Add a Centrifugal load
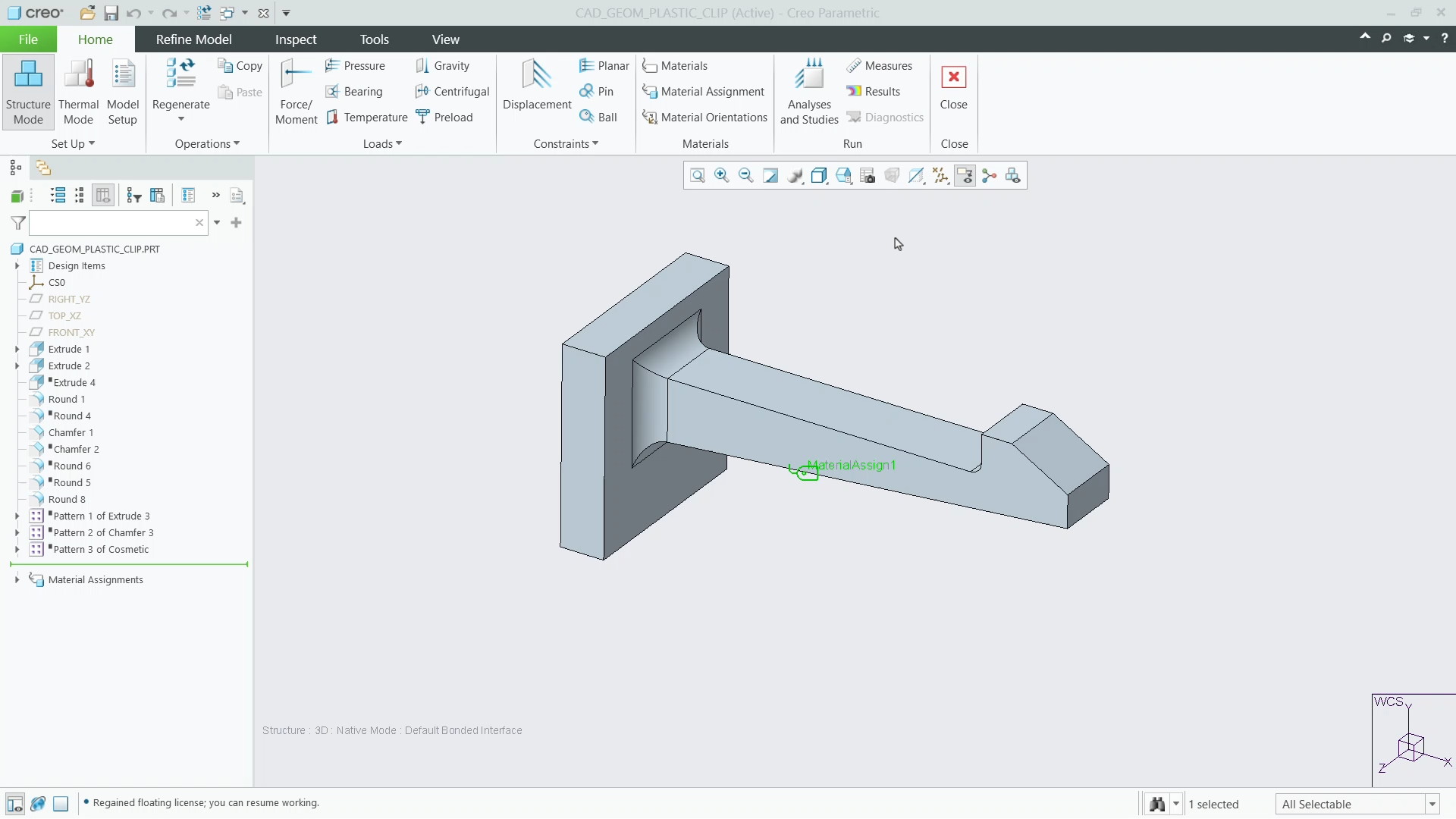 (453, 92)
